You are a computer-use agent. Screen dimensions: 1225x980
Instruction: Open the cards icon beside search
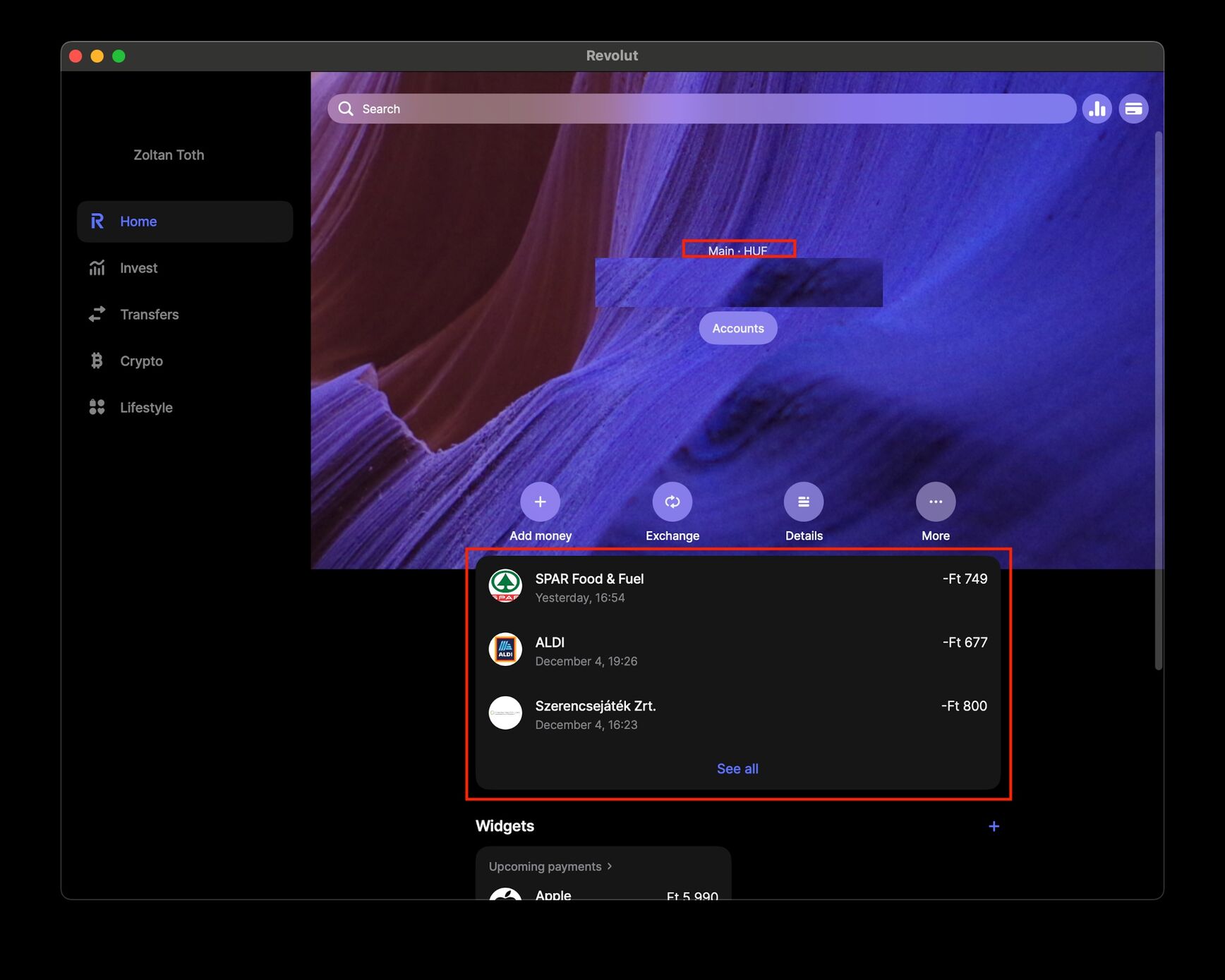coord(1134,109)
